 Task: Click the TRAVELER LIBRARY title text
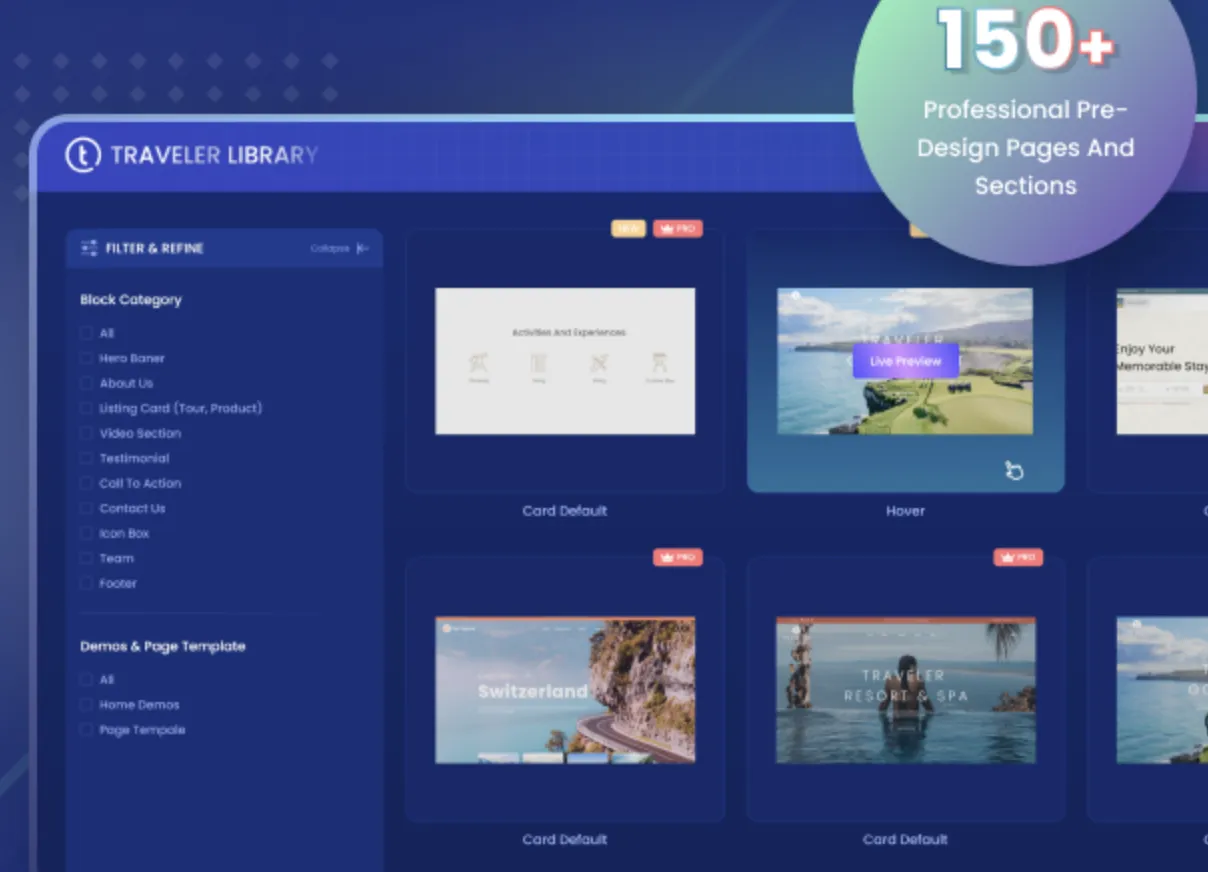(x=214, y=155)
